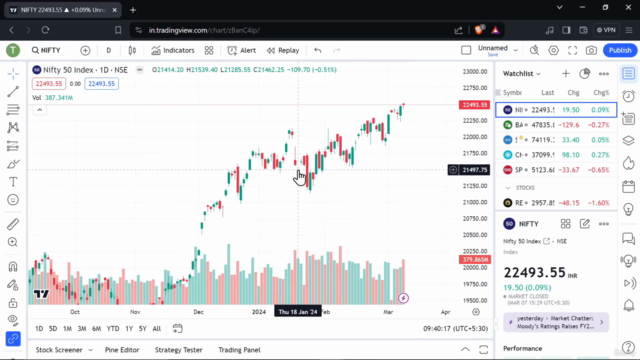Select the 5123.68 SP watchlist row

[556, 170]
